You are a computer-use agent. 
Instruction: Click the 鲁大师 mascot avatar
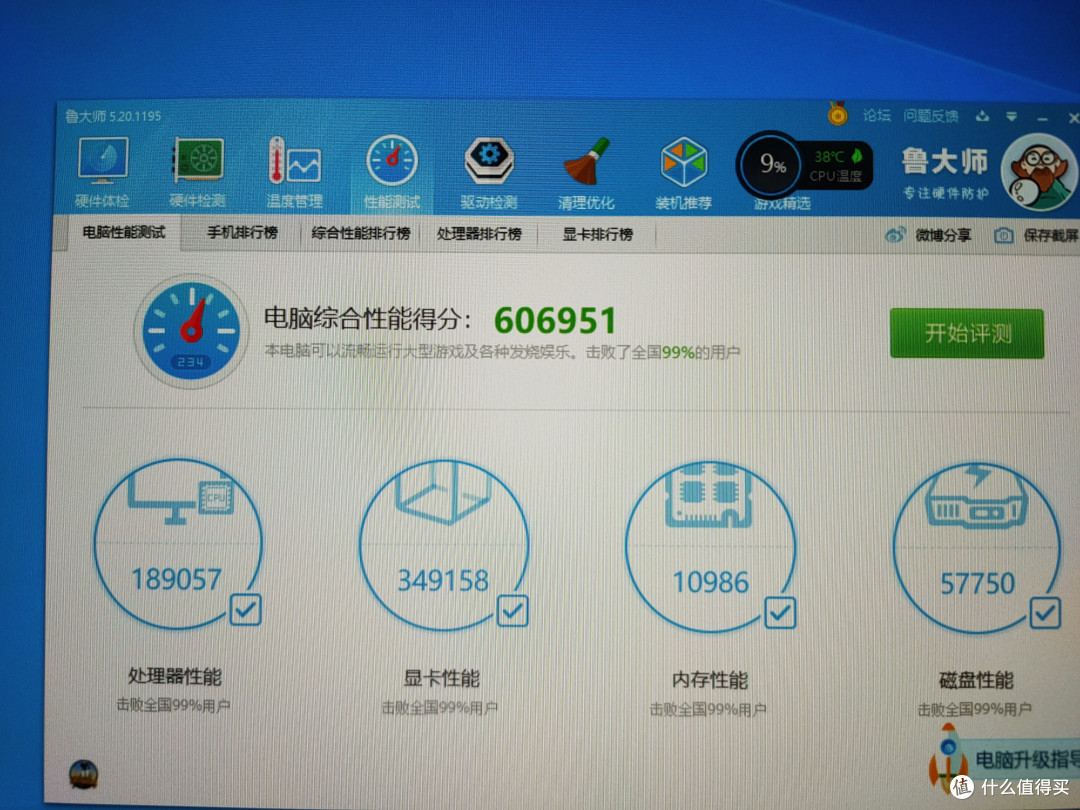[x=1040, y=172]
